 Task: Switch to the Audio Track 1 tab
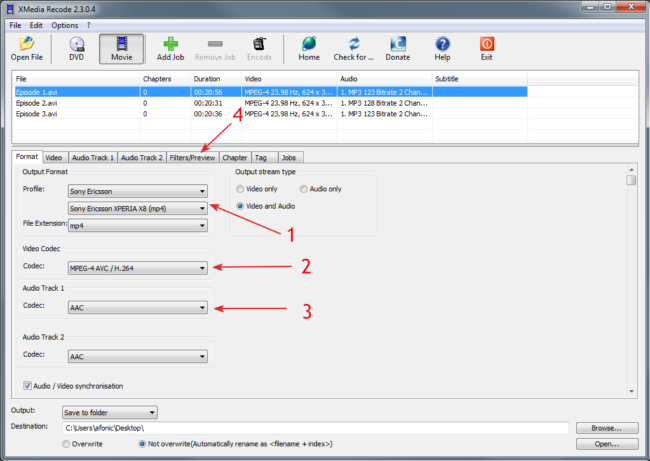(x=92, y=158)
